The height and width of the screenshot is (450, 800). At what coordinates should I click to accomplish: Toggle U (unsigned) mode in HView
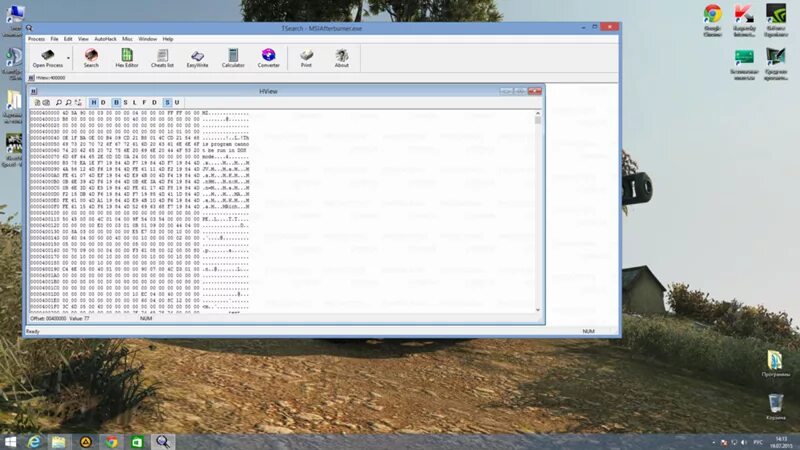tap(177, 103)
